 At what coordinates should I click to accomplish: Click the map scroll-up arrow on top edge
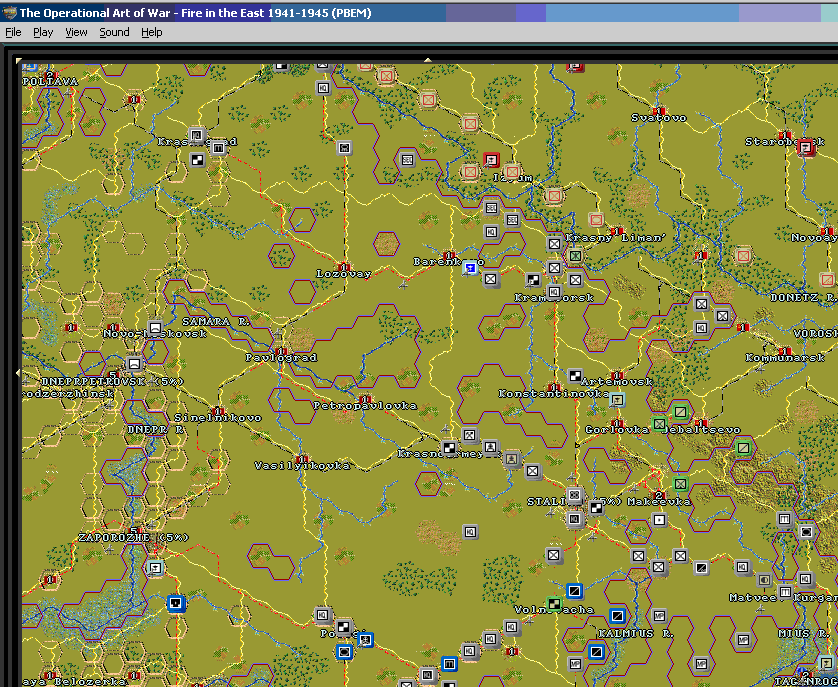[x=427, y=60]
